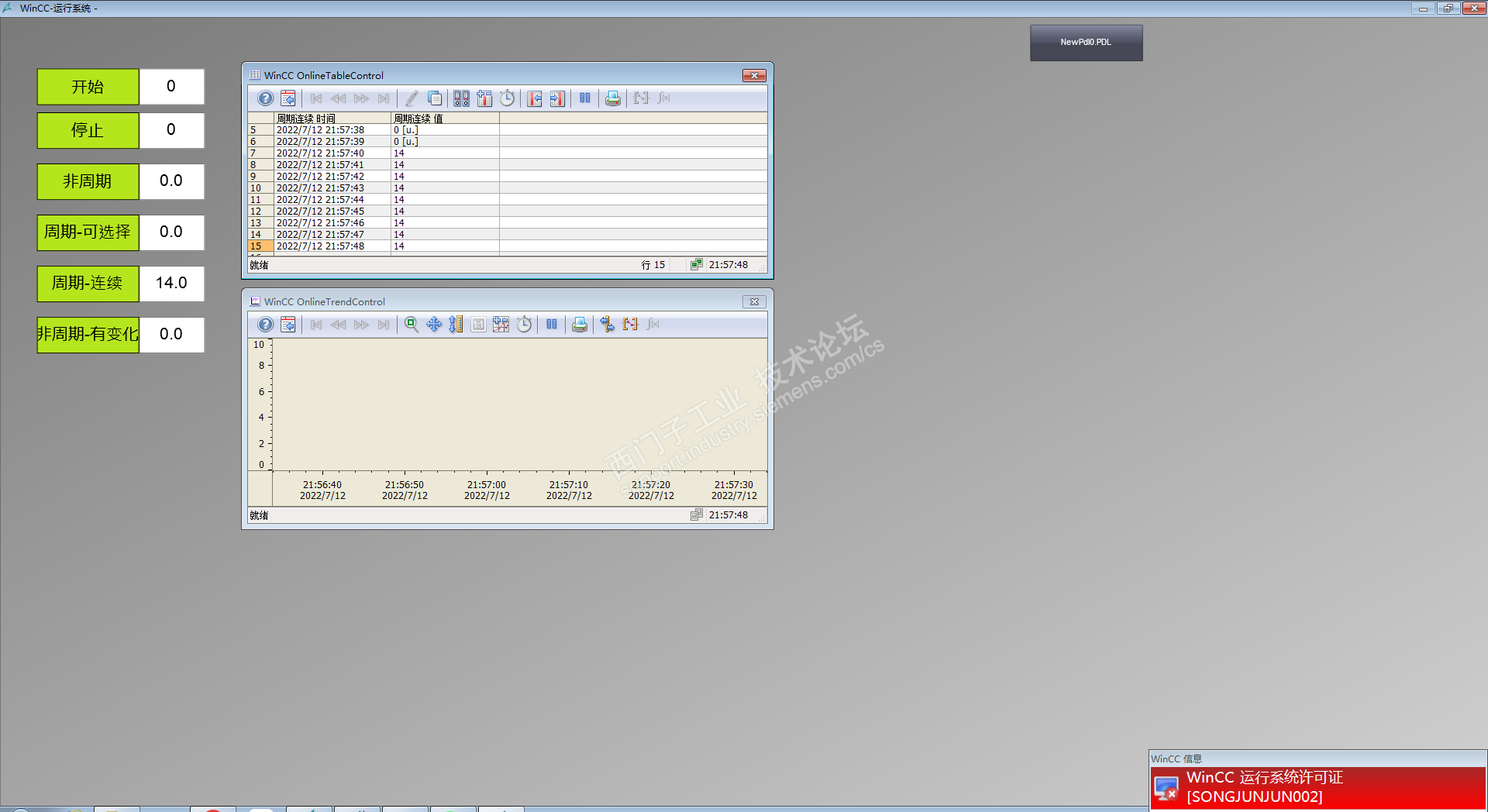
Task: Select the zoom area magnifier in OnlineTrendControl
Action: (412, 325)
